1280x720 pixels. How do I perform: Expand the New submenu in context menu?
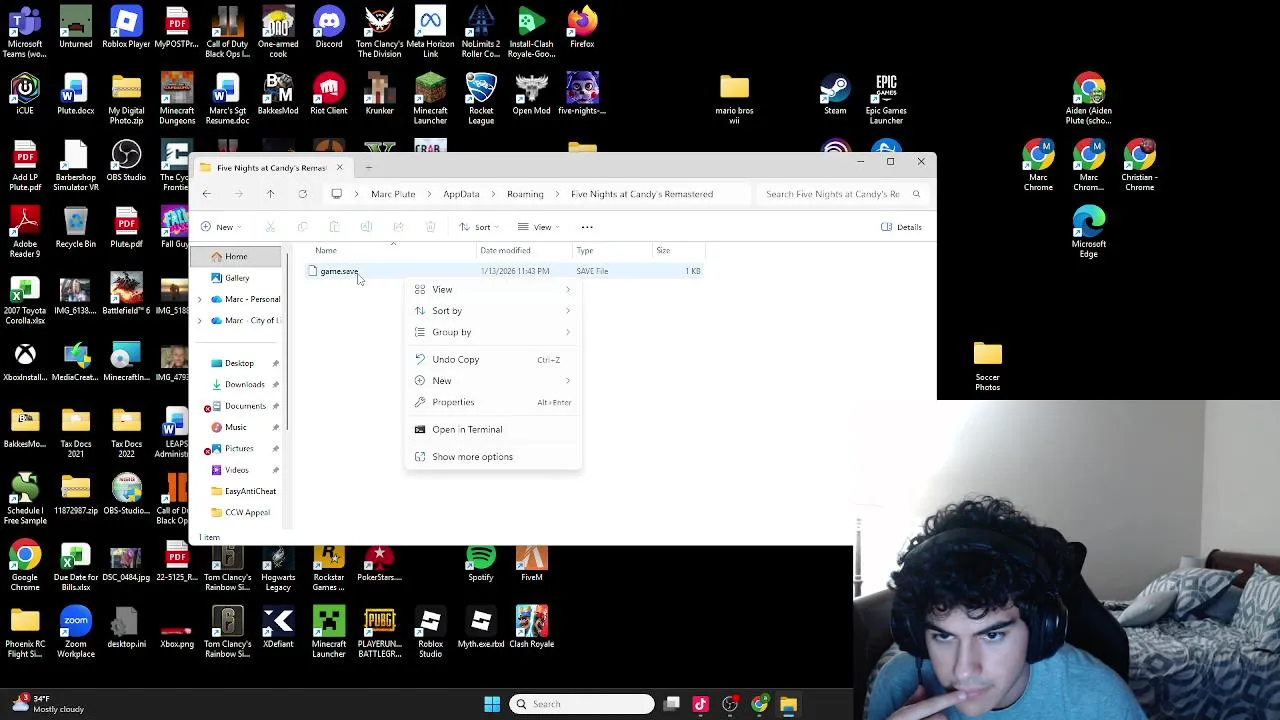click(x=493, y=381)
